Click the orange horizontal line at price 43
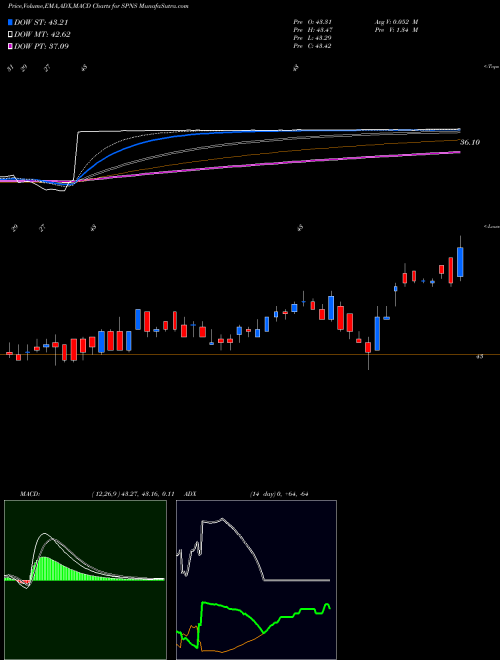 250,355
